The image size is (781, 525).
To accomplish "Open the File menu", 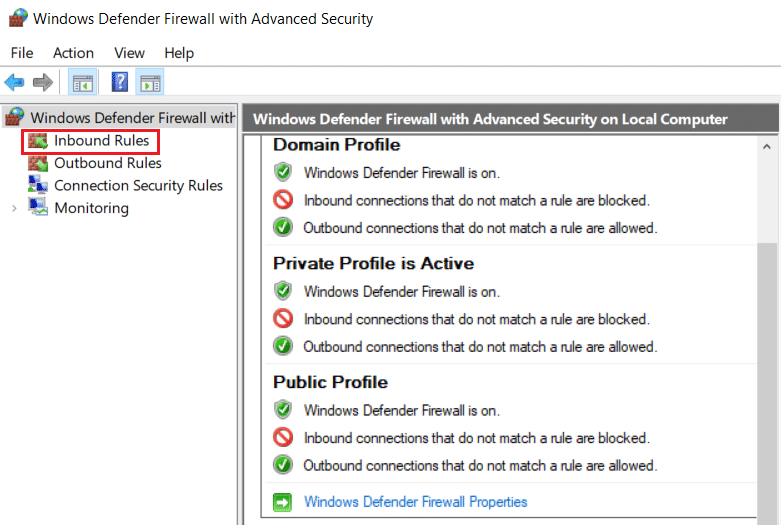I will click(x=22, y=53).
